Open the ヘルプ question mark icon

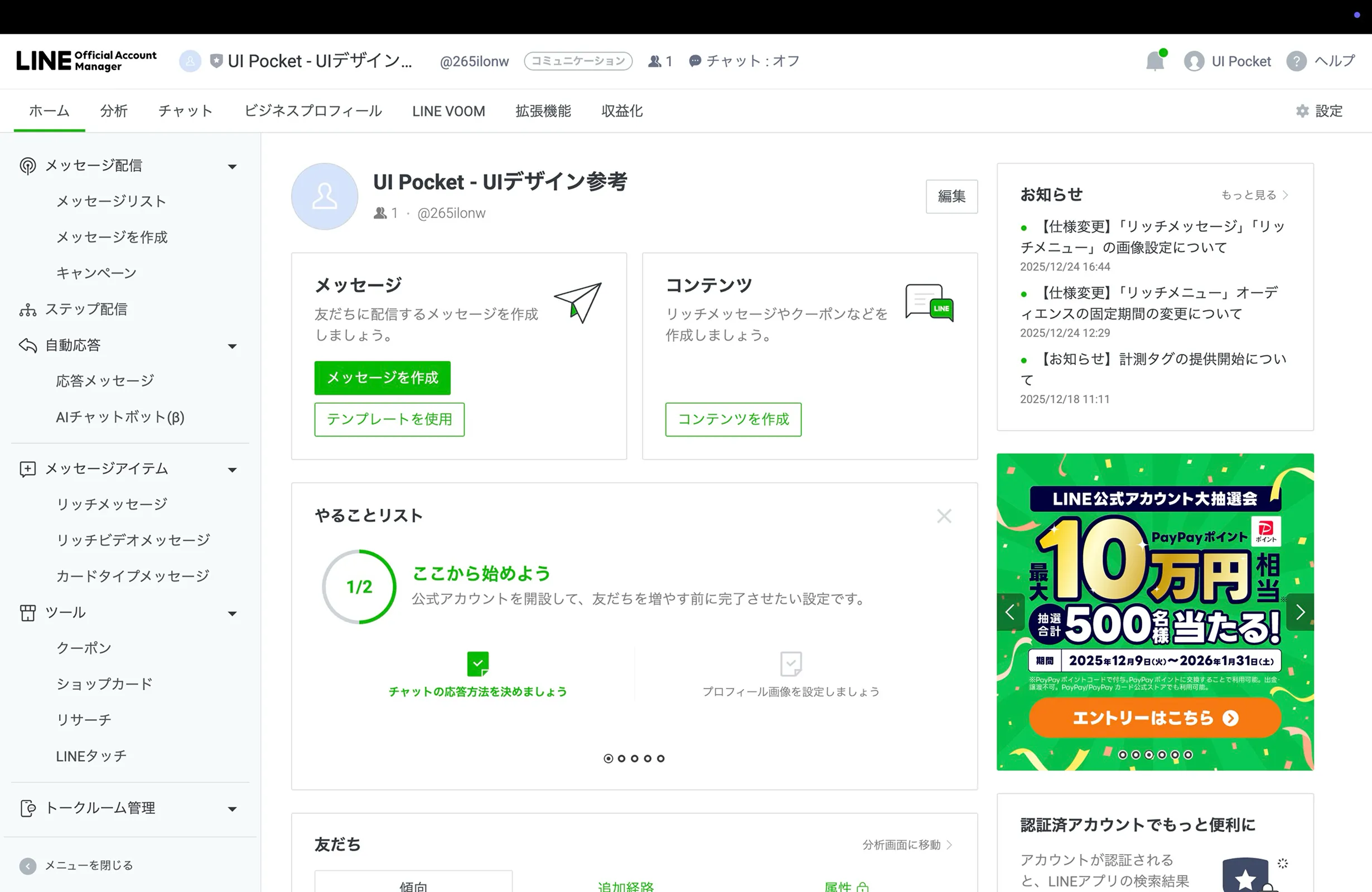[x=1296, y=61]
